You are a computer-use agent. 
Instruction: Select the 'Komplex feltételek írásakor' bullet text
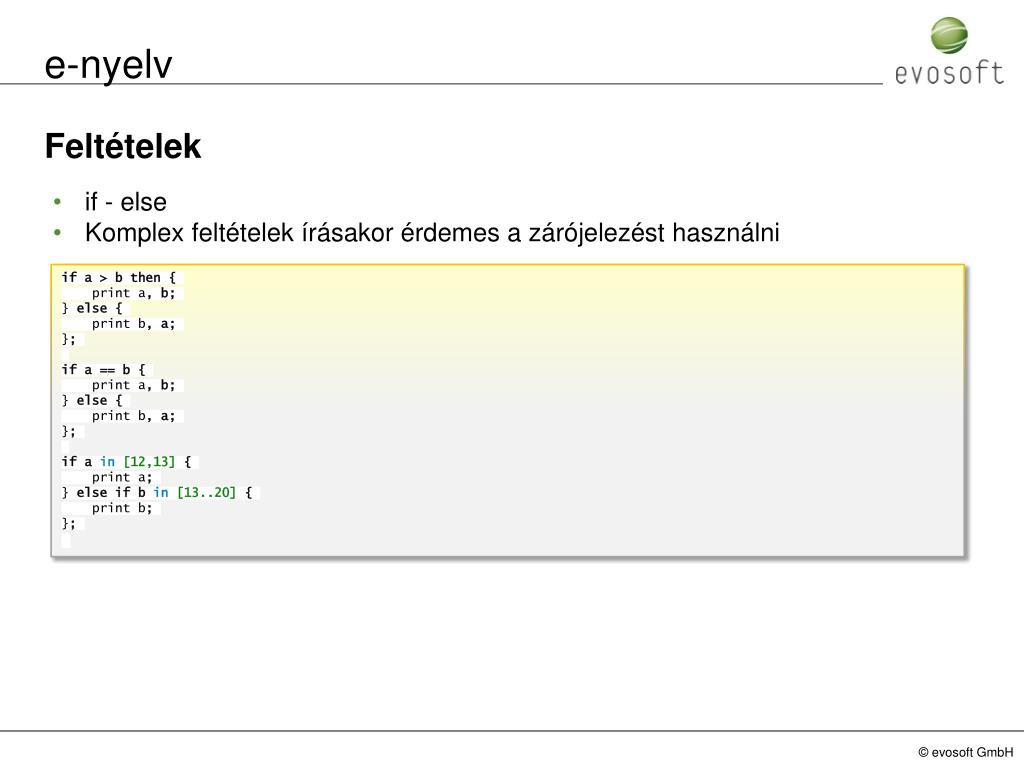click(x=432, y=232)
